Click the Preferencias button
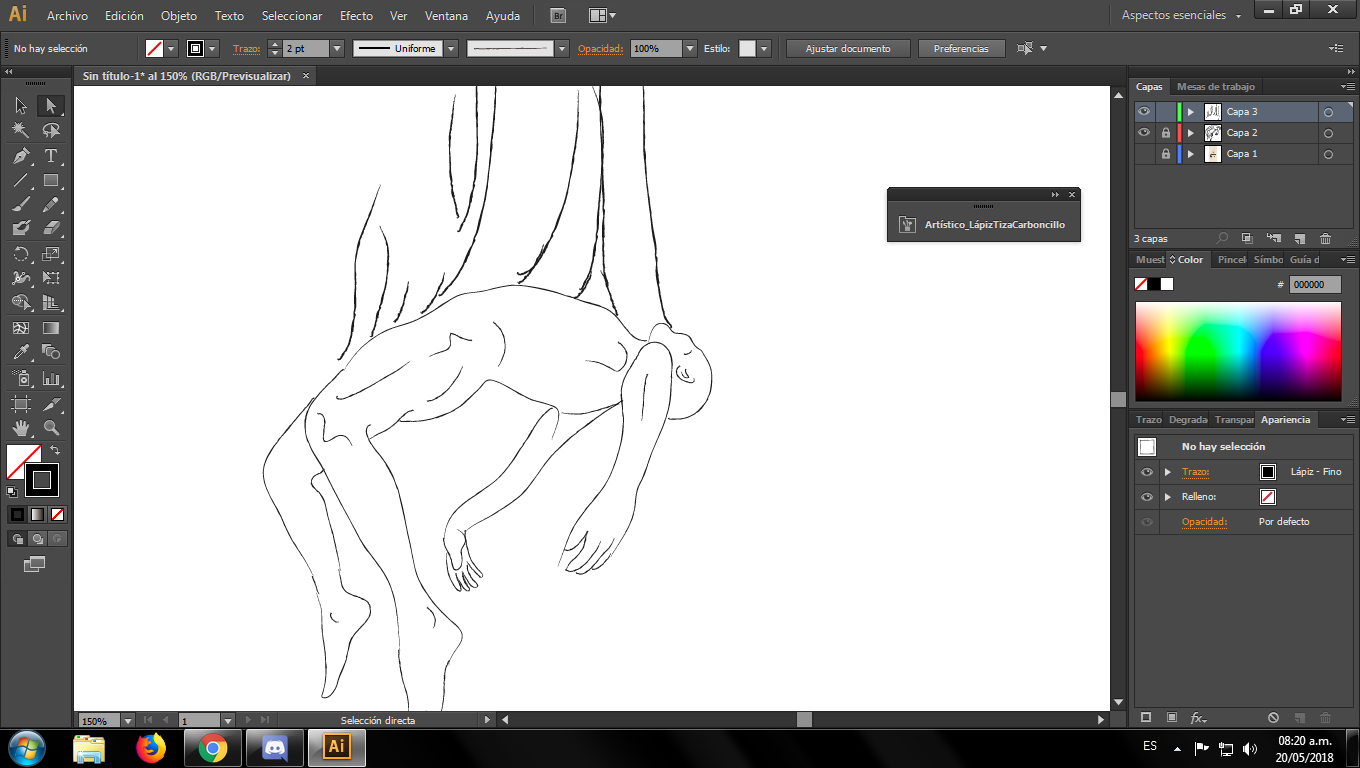 (x=960, y=48)
